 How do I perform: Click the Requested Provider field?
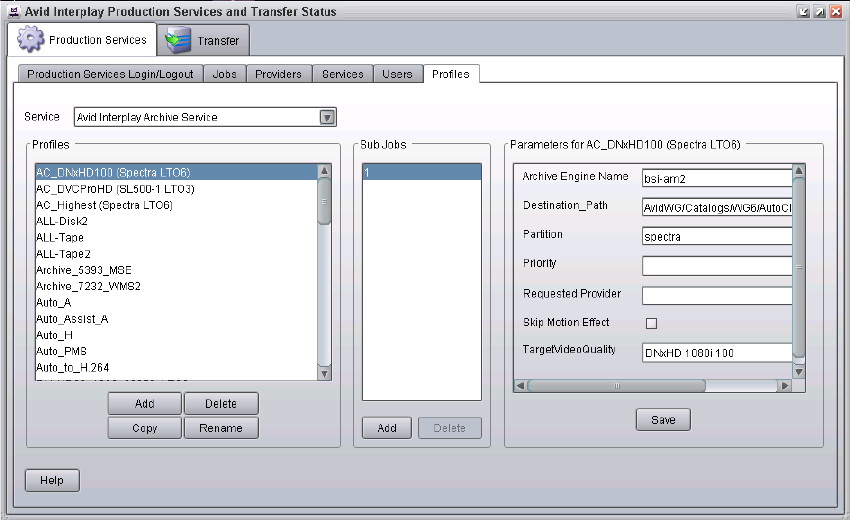pos(717,296)
